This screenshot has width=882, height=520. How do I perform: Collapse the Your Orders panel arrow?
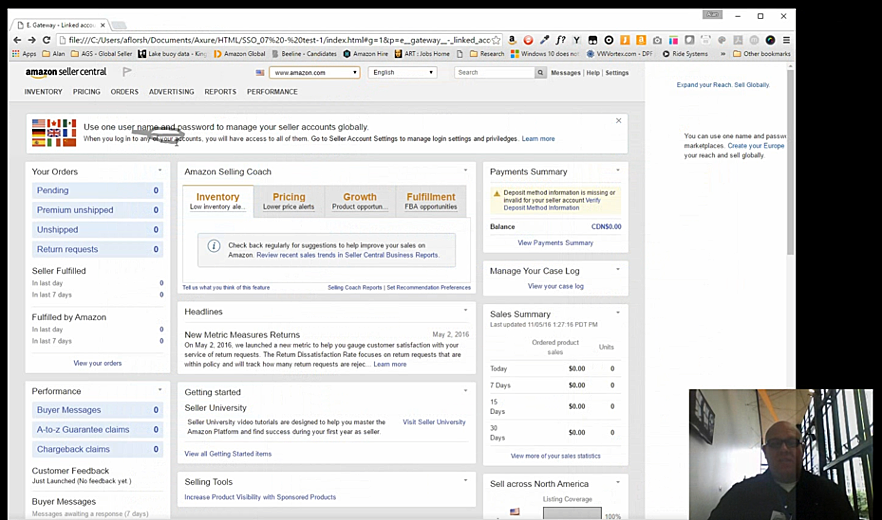click(x=160, y=170)
